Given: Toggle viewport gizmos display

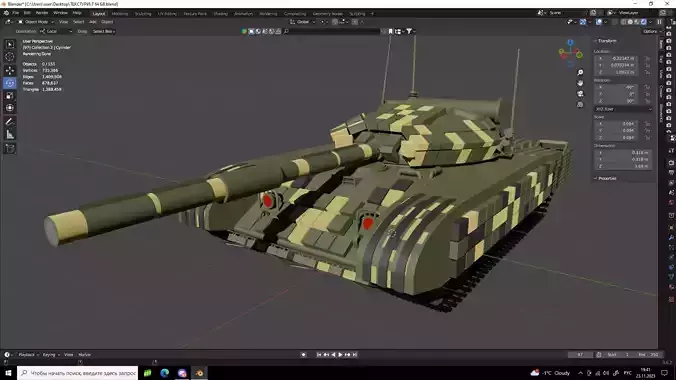Looking at the screenshot, I should pos(582,22).
